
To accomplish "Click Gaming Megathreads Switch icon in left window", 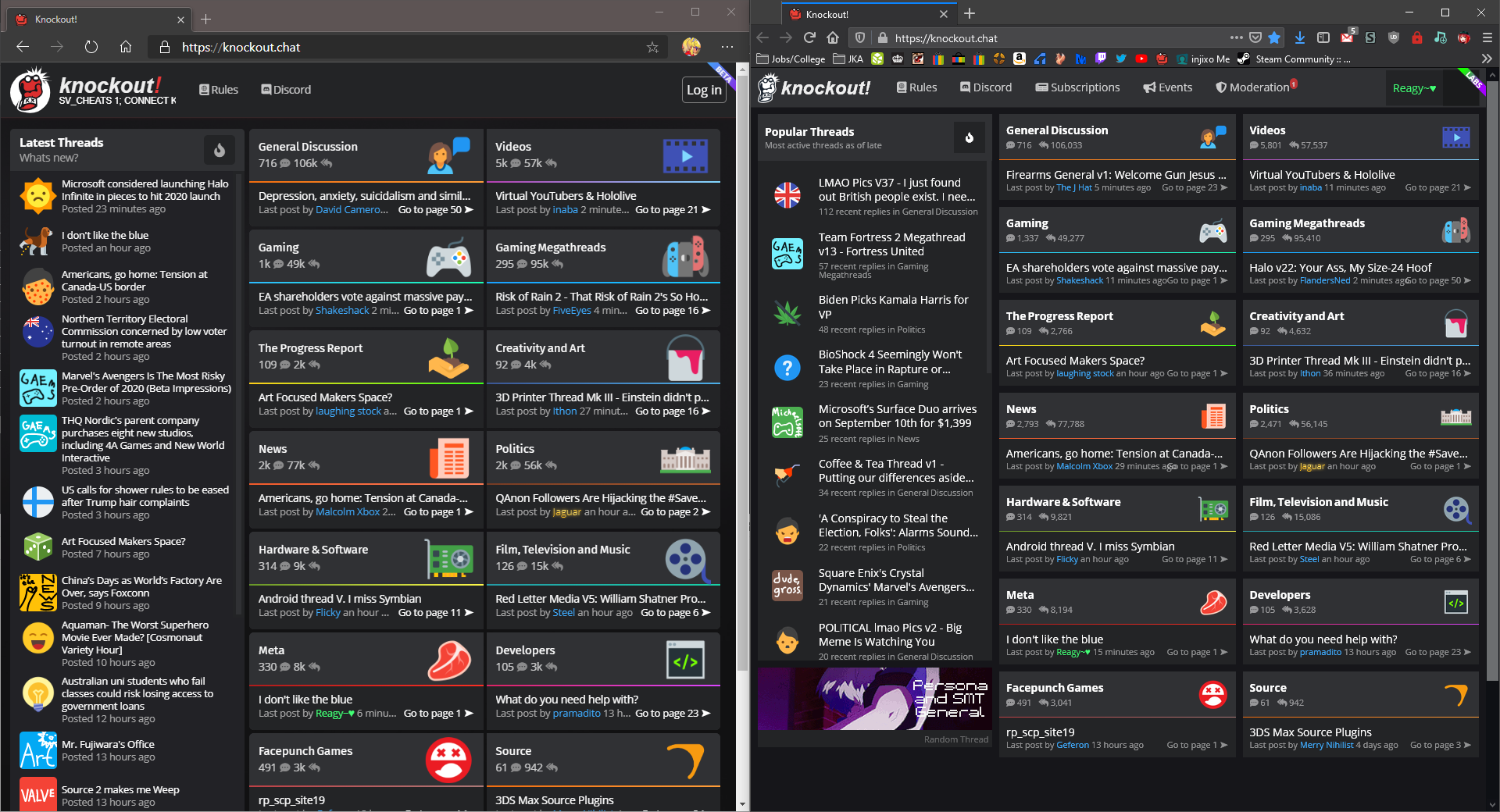I will point(685,256).
